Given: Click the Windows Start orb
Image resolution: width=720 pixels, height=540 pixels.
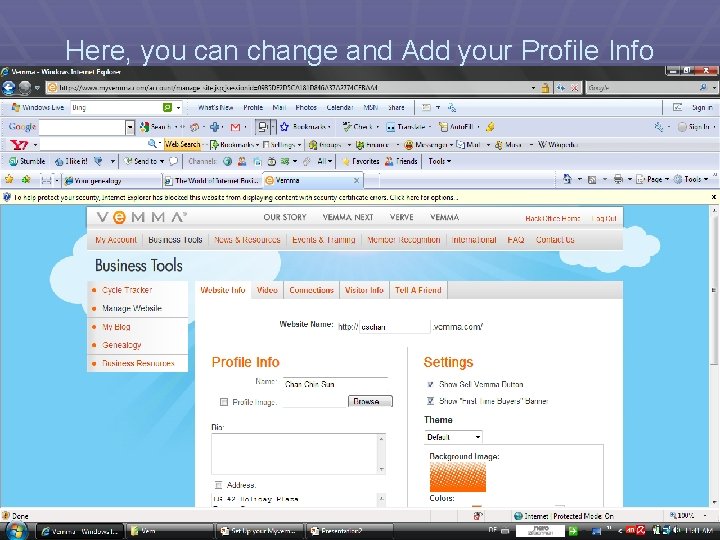Looking at the screenshot, I should 16,530.
